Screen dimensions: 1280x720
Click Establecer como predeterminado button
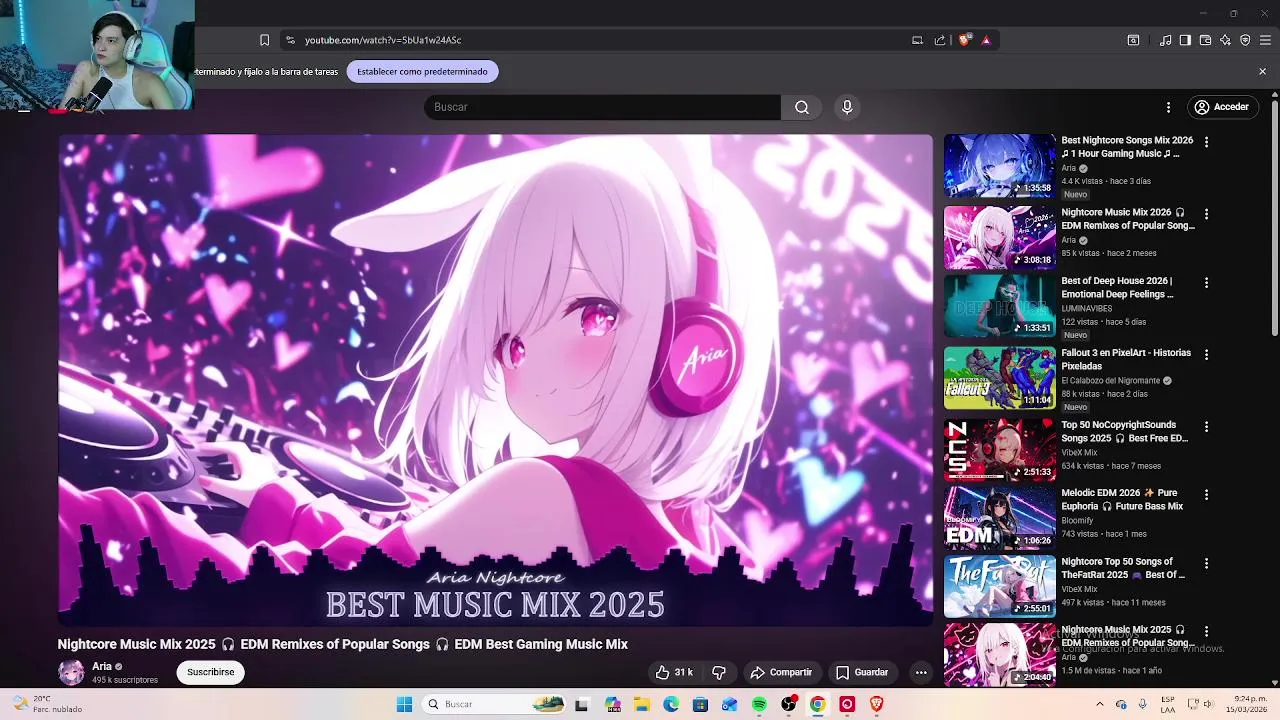coord(422,71)
